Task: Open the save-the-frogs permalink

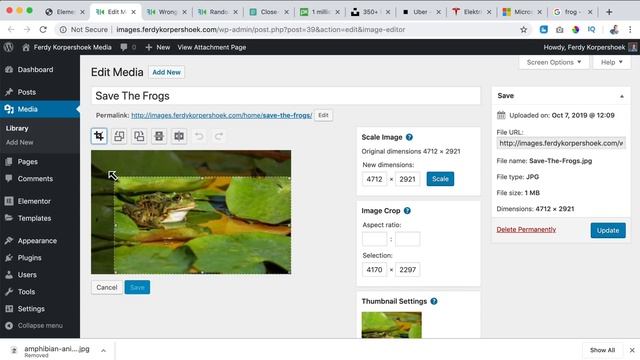Action: tap(222, 116)
